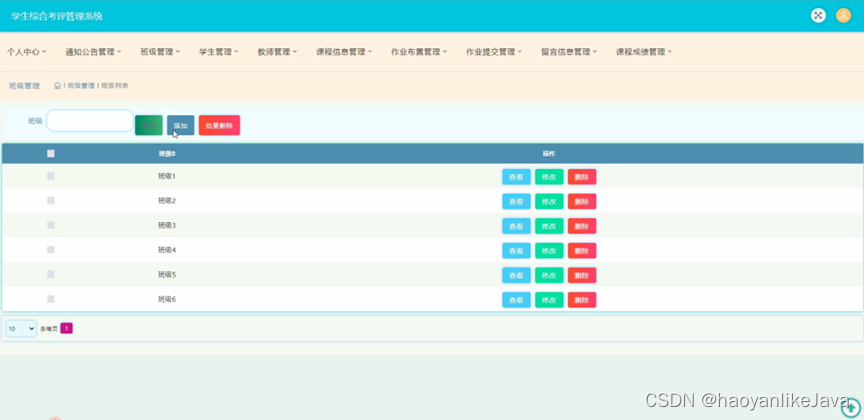Click the 班级管理 breadcrumb link
Screen dimensions: 864x420
(x=81, y=86)
